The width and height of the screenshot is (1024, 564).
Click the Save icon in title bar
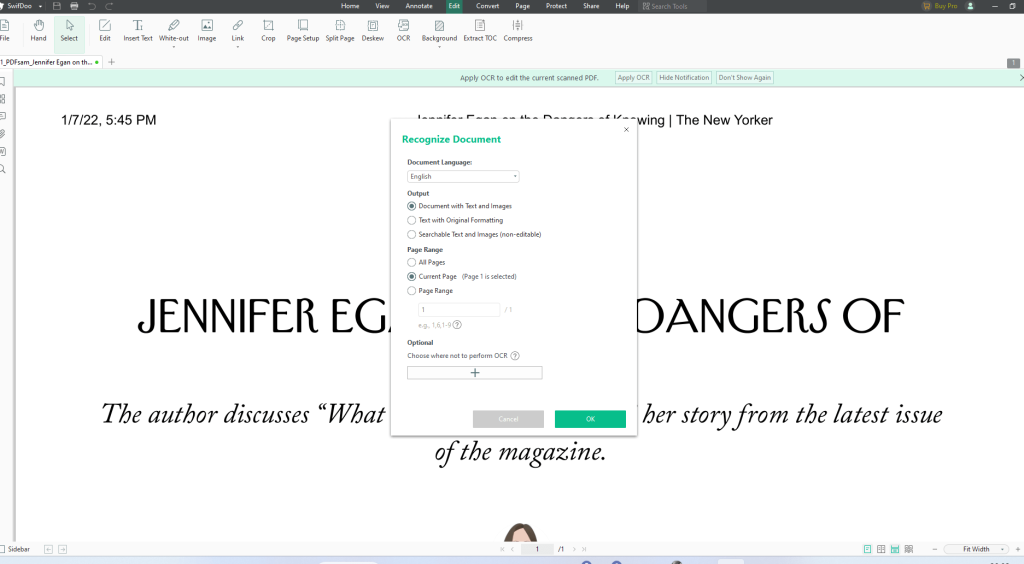[x=57, y=6]
